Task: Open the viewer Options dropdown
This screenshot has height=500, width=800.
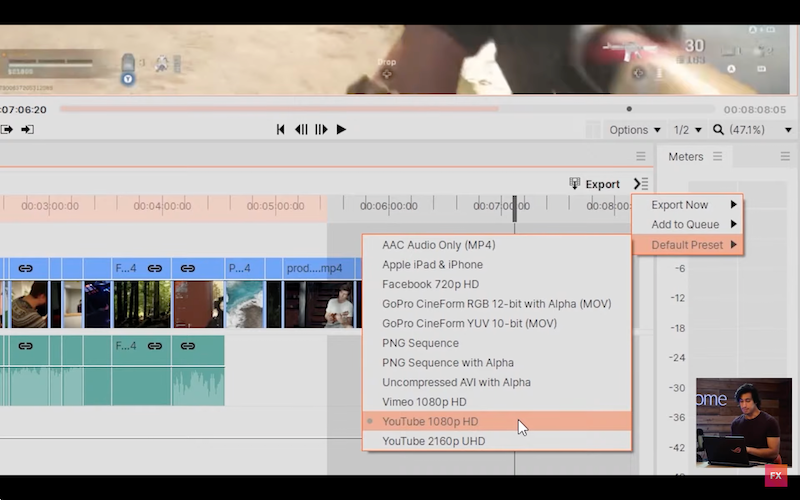Action: tap(635, 130)
